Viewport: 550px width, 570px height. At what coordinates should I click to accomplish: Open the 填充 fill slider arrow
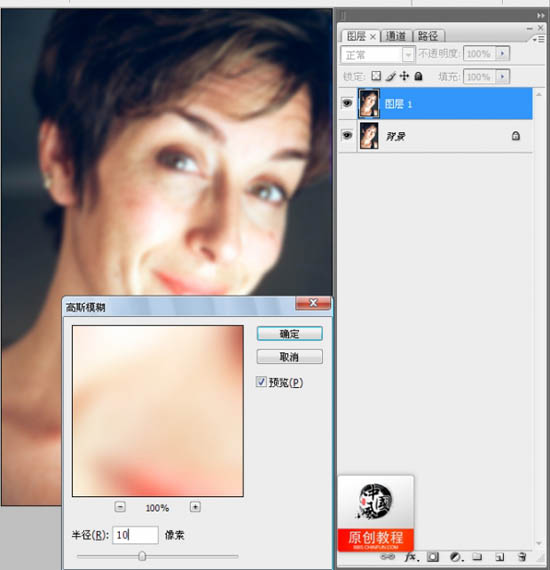(503, 76)
